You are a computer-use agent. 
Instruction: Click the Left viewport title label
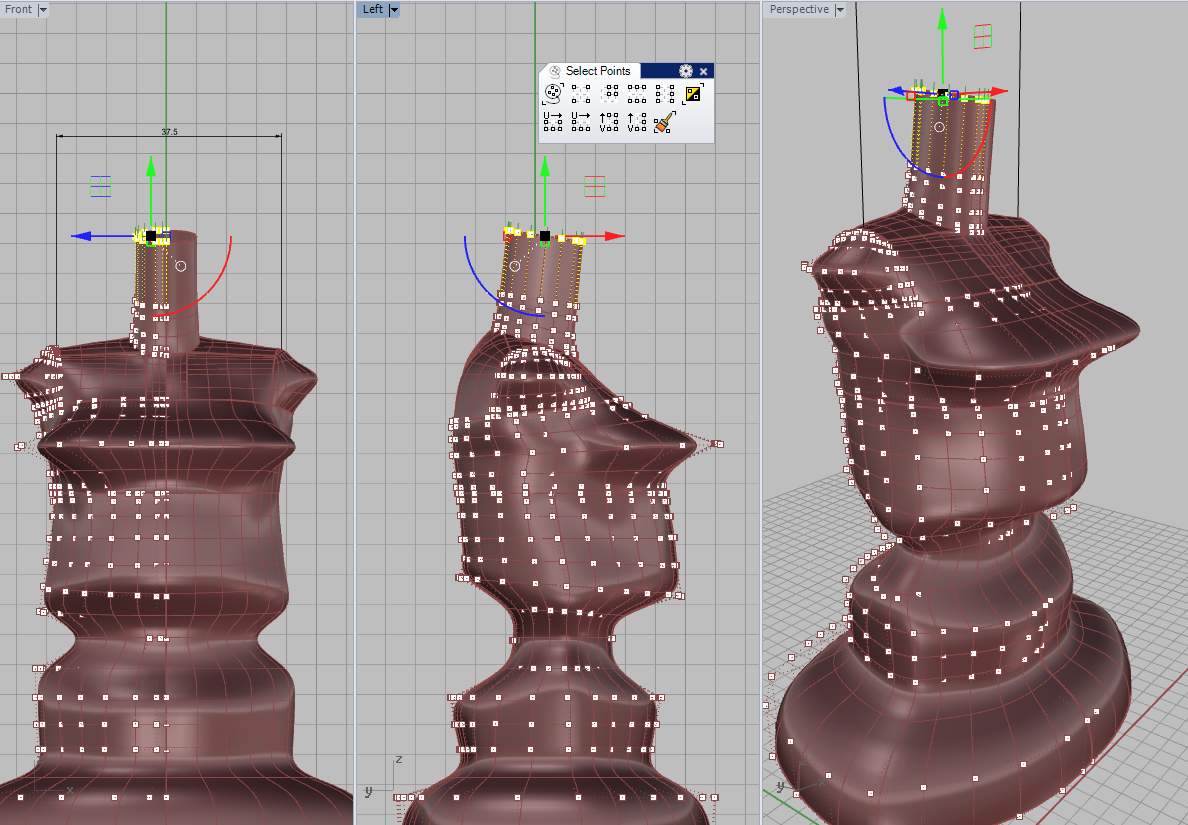pos(372,10)
